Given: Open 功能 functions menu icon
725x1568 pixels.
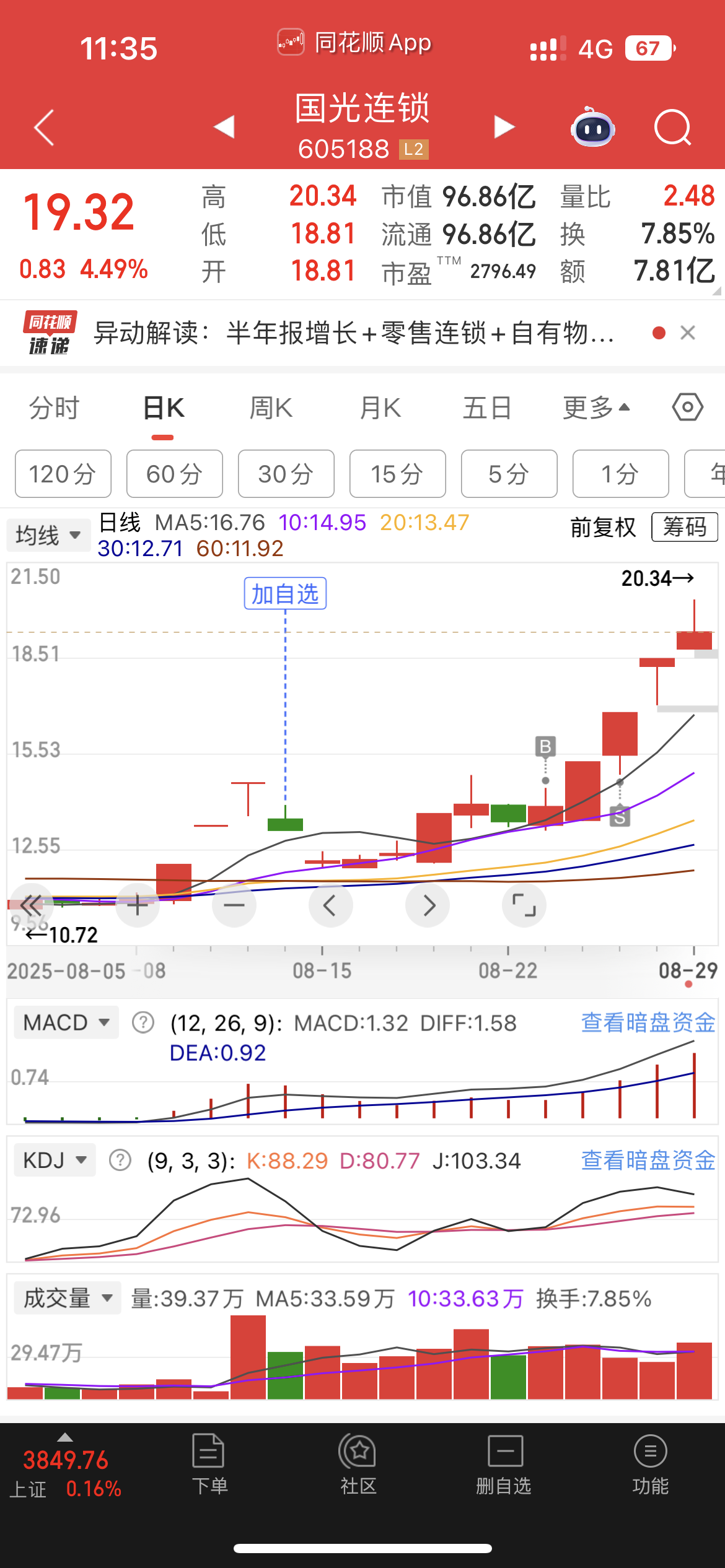Looking at the screenshot, I should pyautogui.click(x=651, y=1464).
